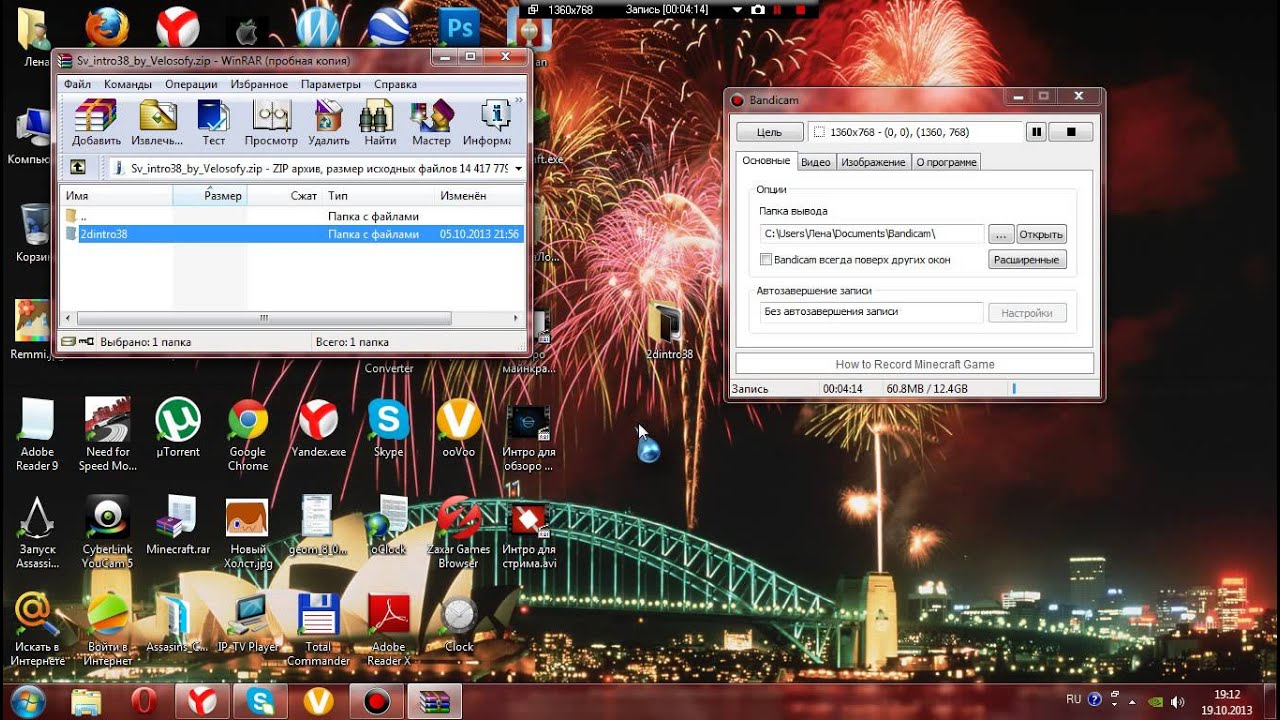1280x720 pixels.
Task: Select the Minecraft.rar desktop file
Action: [178, 525]
